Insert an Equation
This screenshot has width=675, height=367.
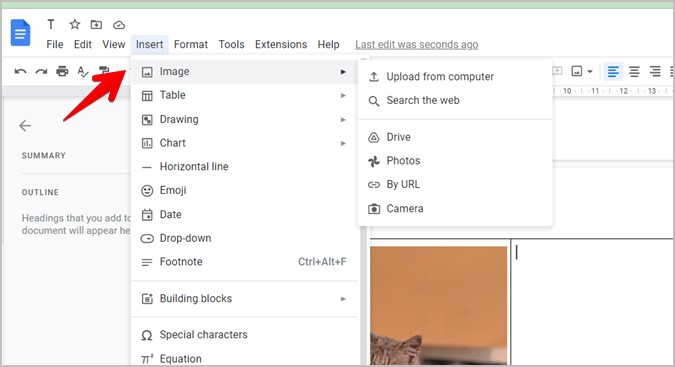point(244,359)
